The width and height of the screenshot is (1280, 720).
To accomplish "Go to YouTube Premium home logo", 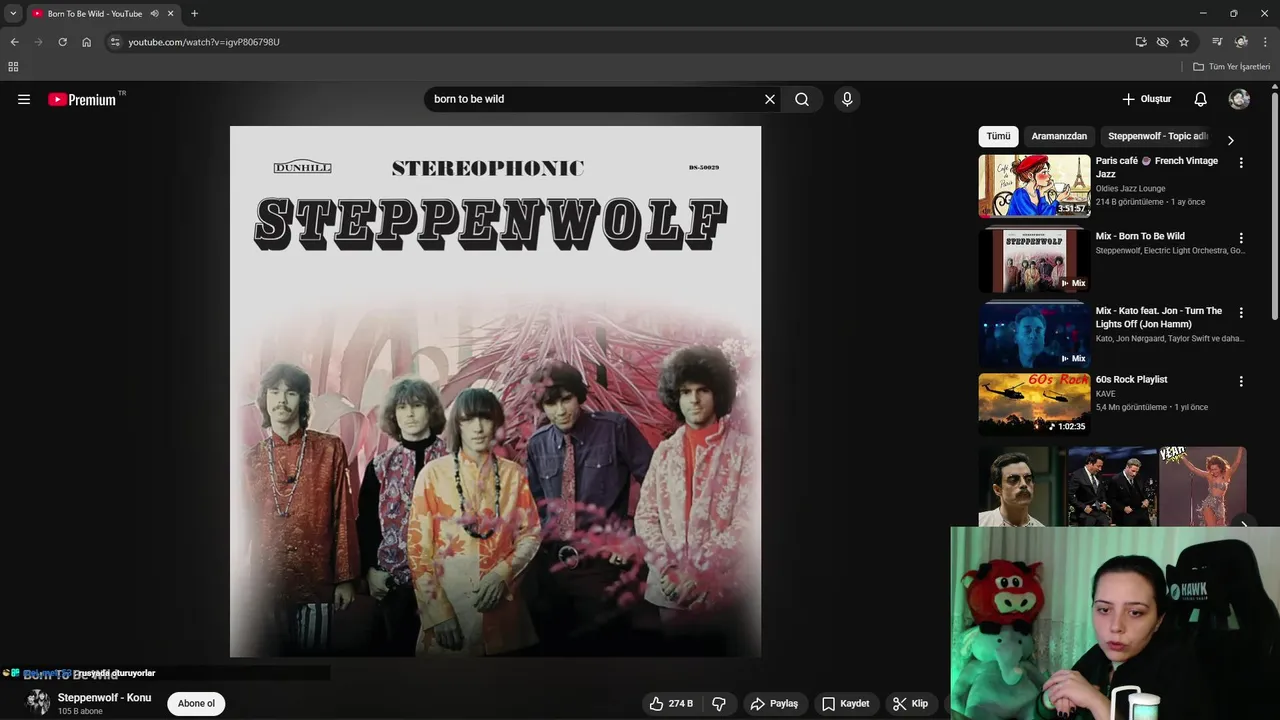I will click(x=82, y=99).
